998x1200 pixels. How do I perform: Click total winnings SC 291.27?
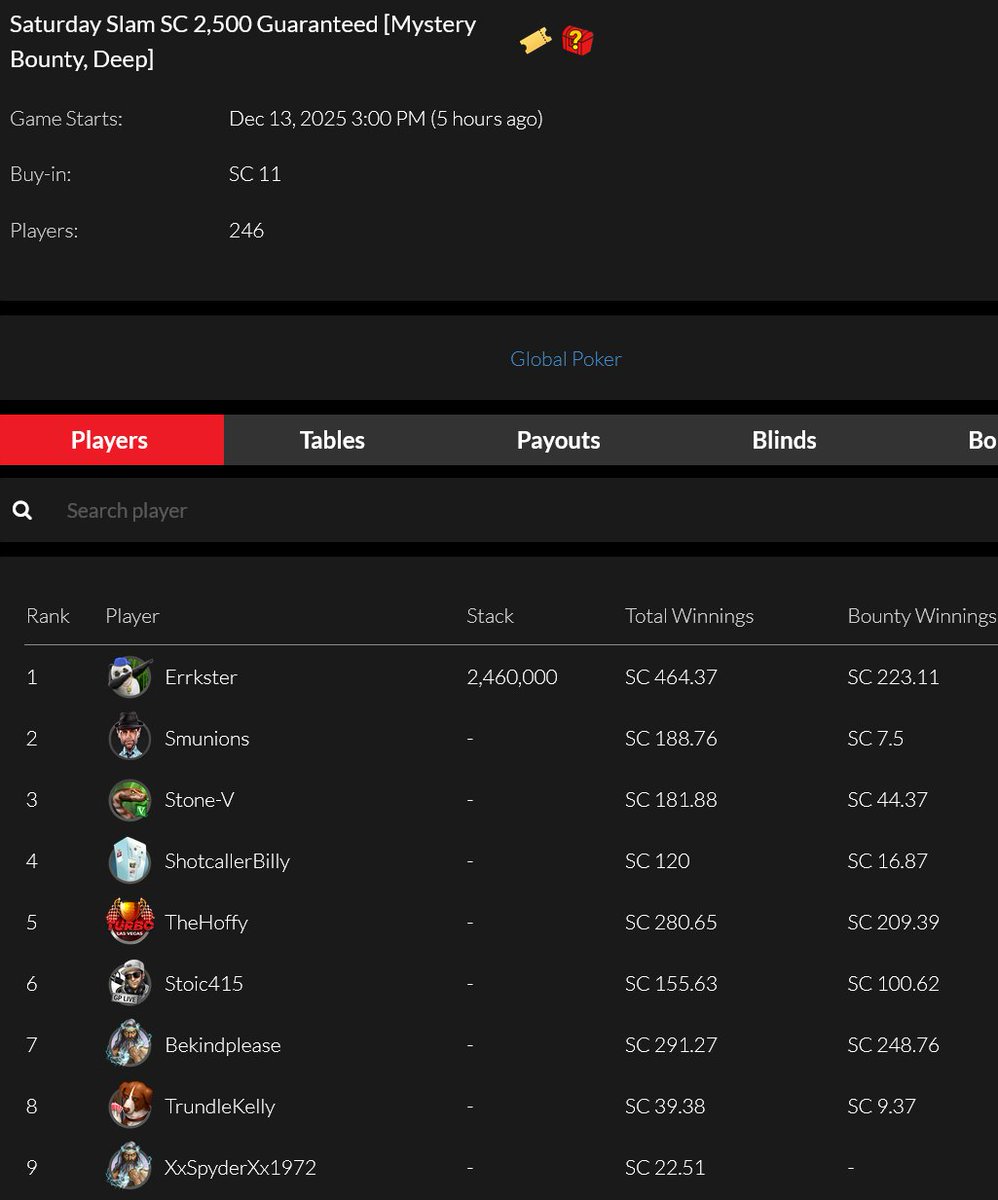click(x=671, y=1045)
